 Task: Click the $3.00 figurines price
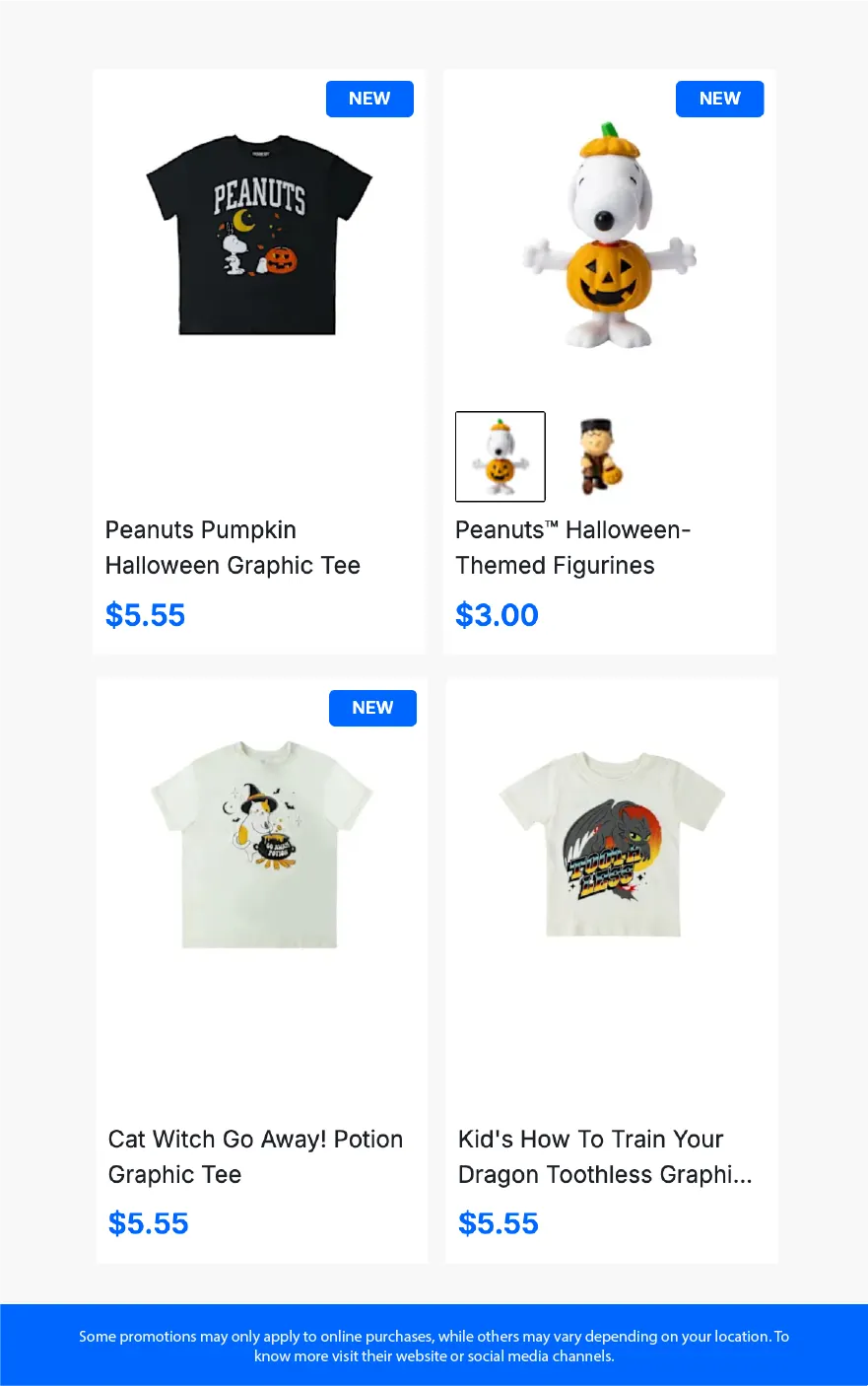497,615
